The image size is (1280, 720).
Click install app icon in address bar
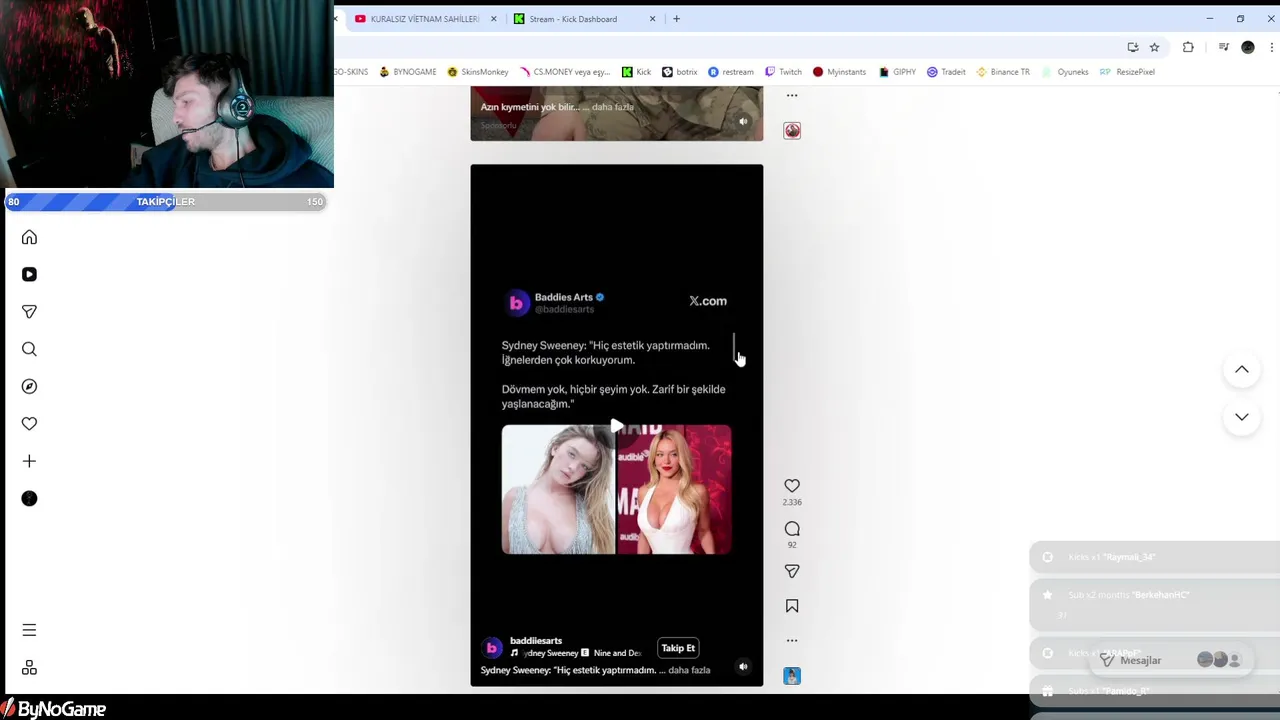pyautogui.click(x=1132, y=47)
